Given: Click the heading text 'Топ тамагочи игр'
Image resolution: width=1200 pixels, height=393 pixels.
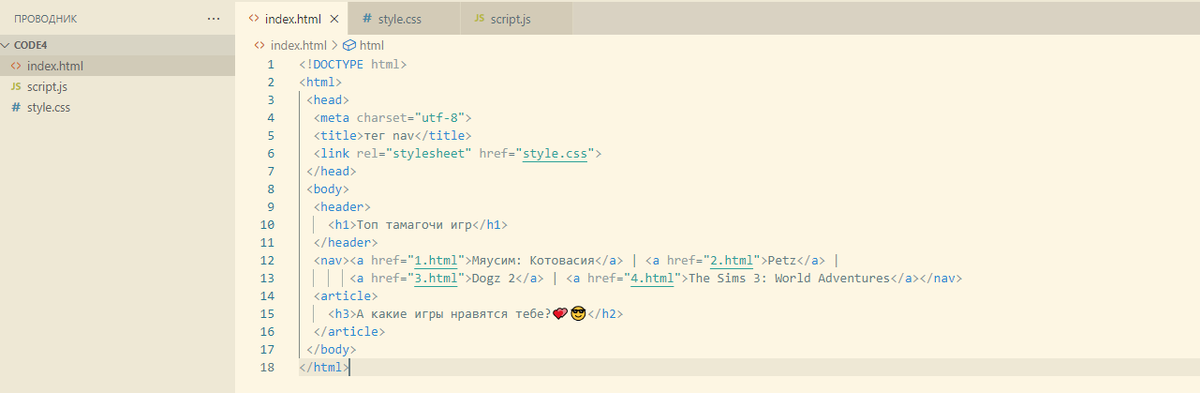Looking at the screenshot, I should point(414,225).
